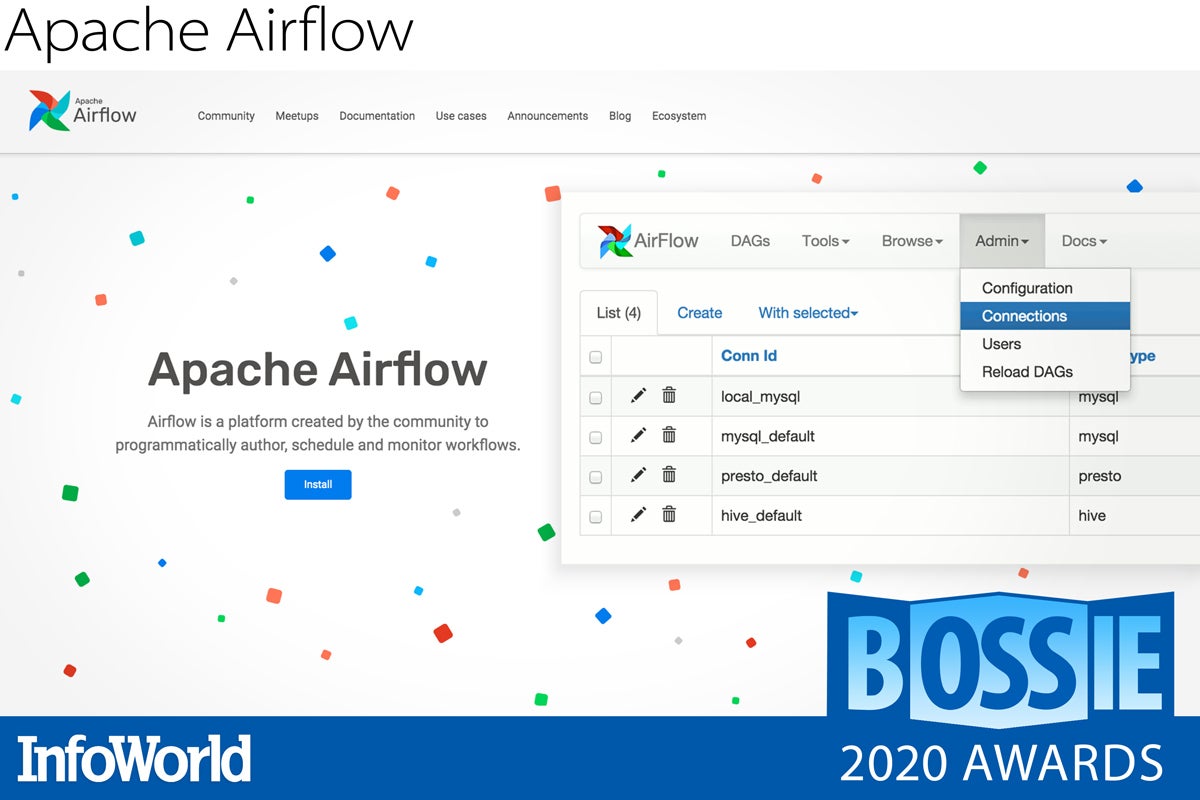The height and width of the screenshot is (800, 1200).
Task: Open the Meetups link in site header
Action: pyautogui.click(x=297, y=116)
